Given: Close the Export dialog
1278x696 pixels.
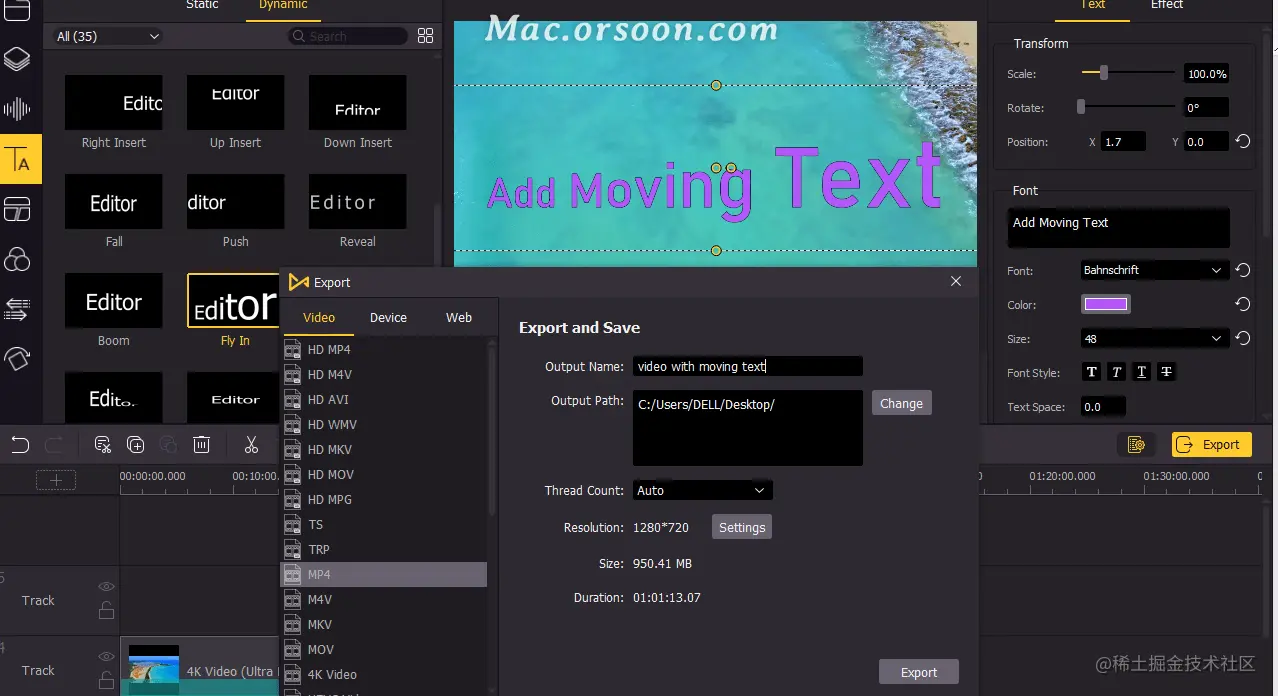Looking at the screenshot, I should pyautogui.click(x=956, y=281).
